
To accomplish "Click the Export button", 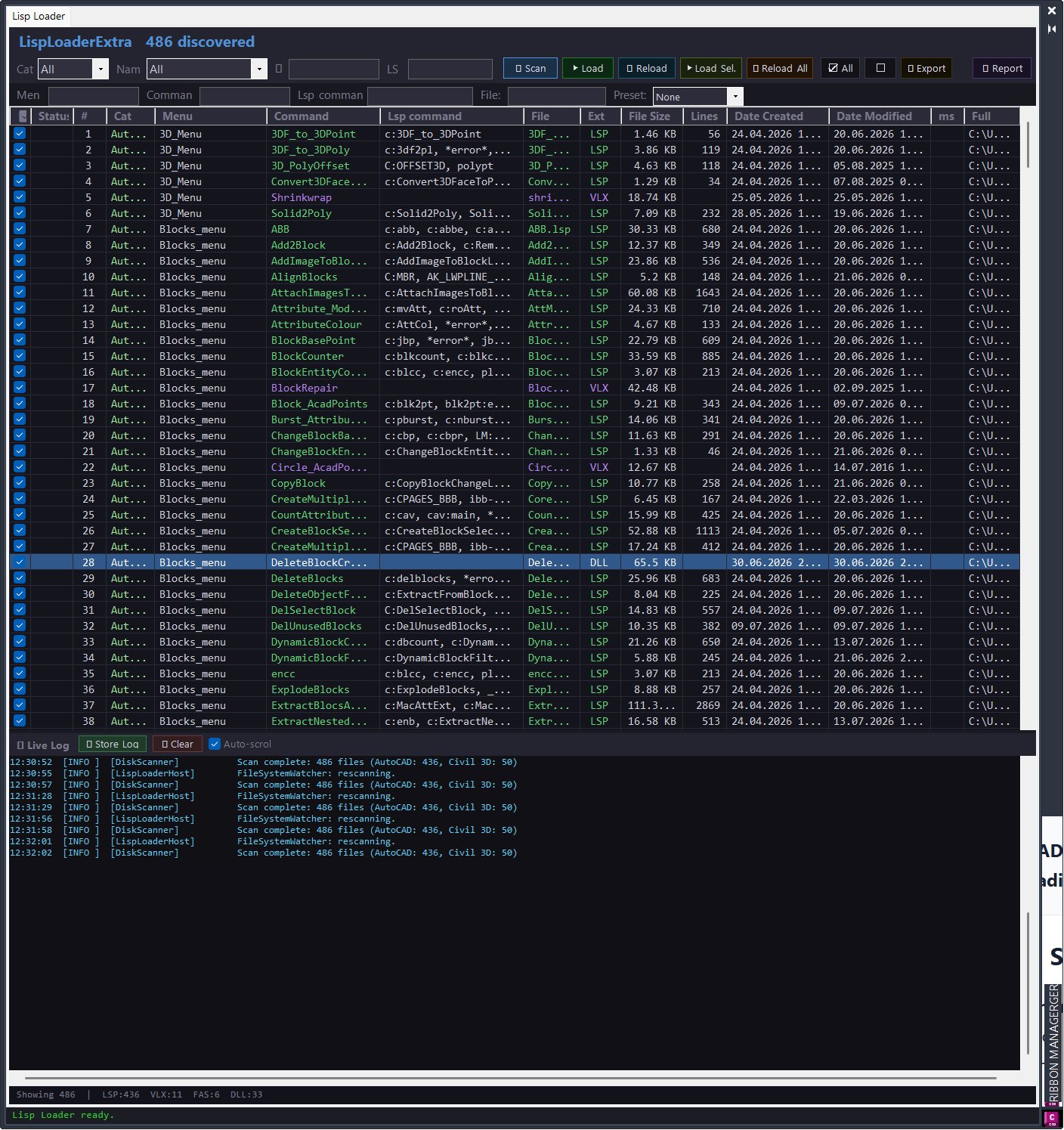I will 926,68.
